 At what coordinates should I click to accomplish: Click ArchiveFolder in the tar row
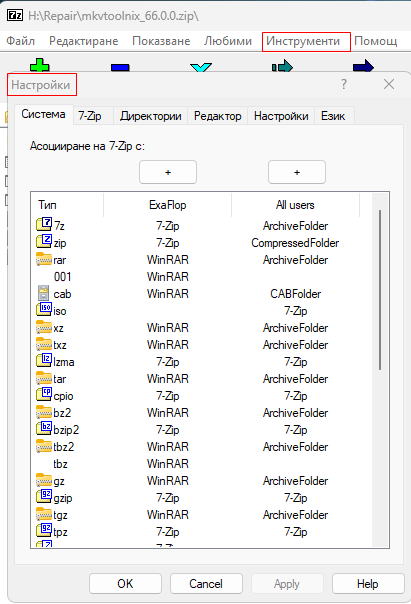click(x=295, y=379)
